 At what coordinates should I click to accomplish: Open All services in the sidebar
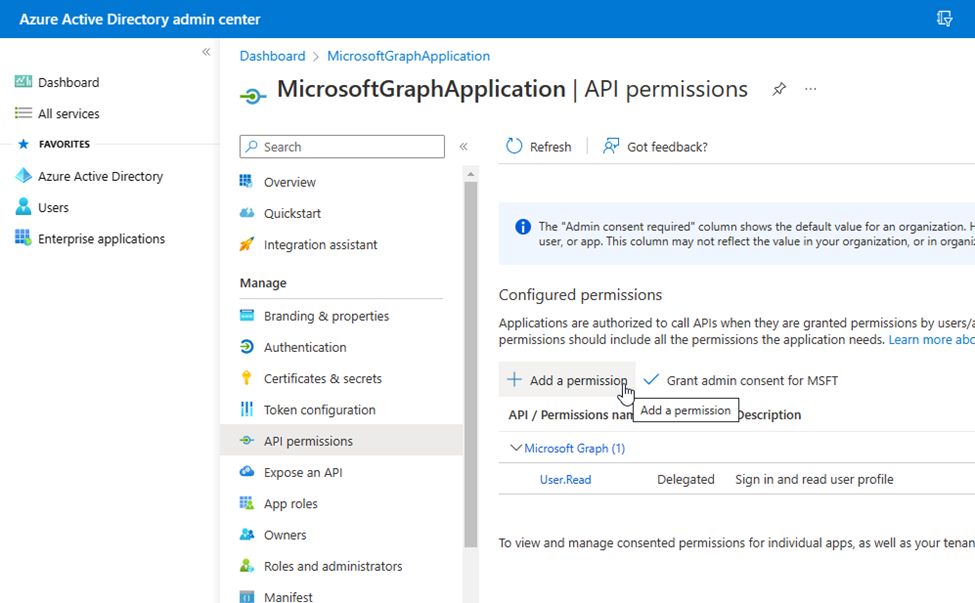click(68, 114)
